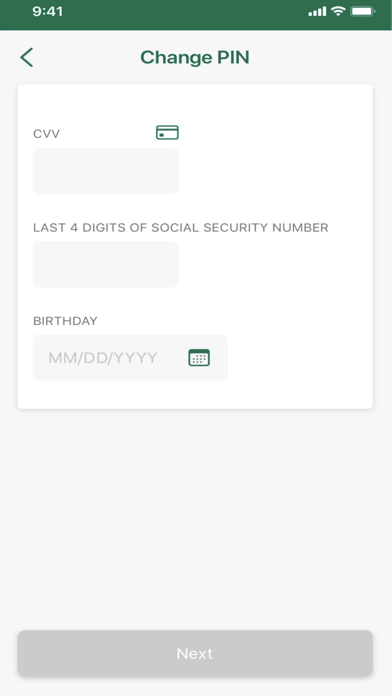The height and width of the screenshot is (696, 392).
Task: Focus the Social Security last 4 digits field
Action: (106, 264)
